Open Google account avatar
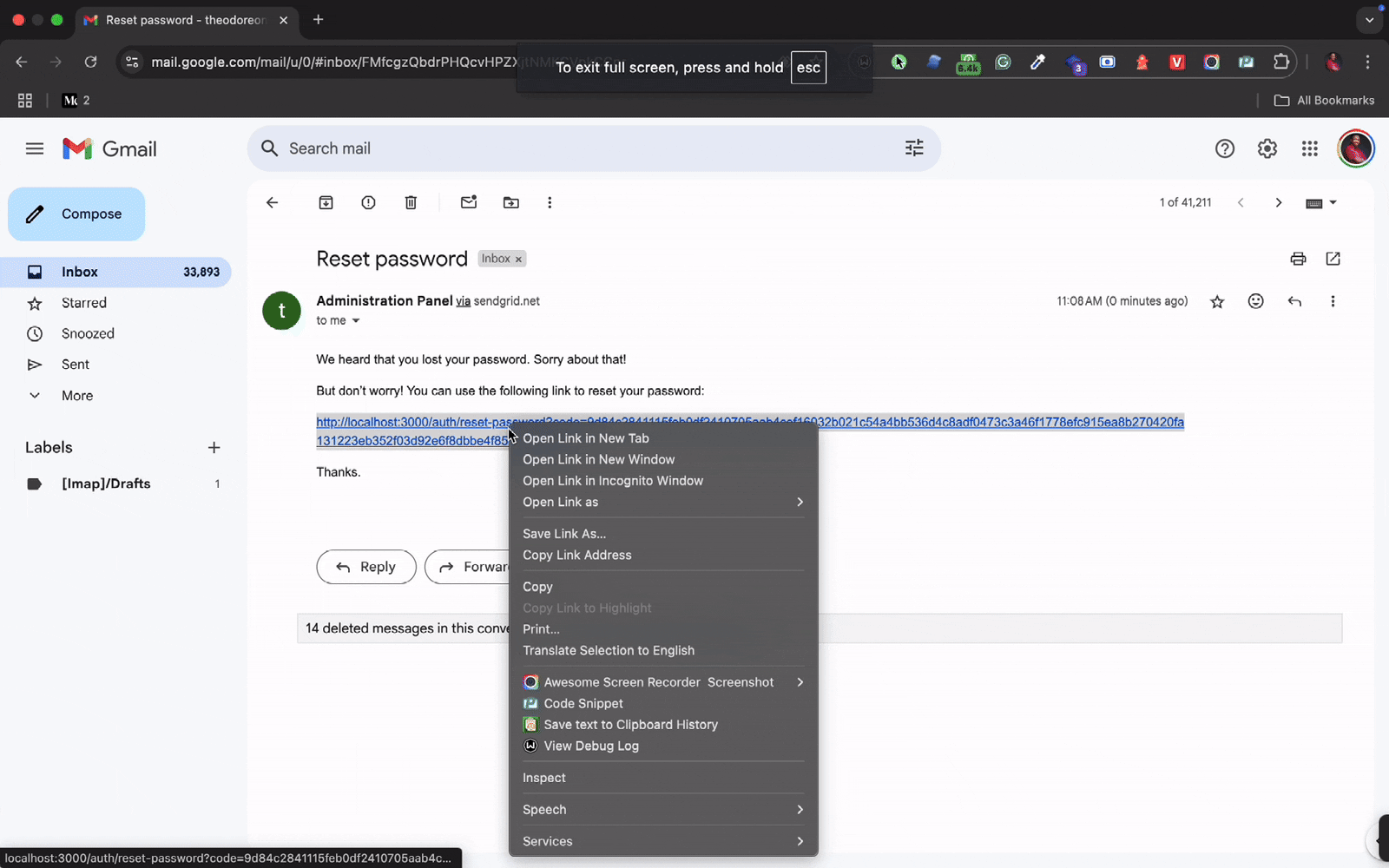Screen dimensions: 1389x868 (x=1356, y=148)
